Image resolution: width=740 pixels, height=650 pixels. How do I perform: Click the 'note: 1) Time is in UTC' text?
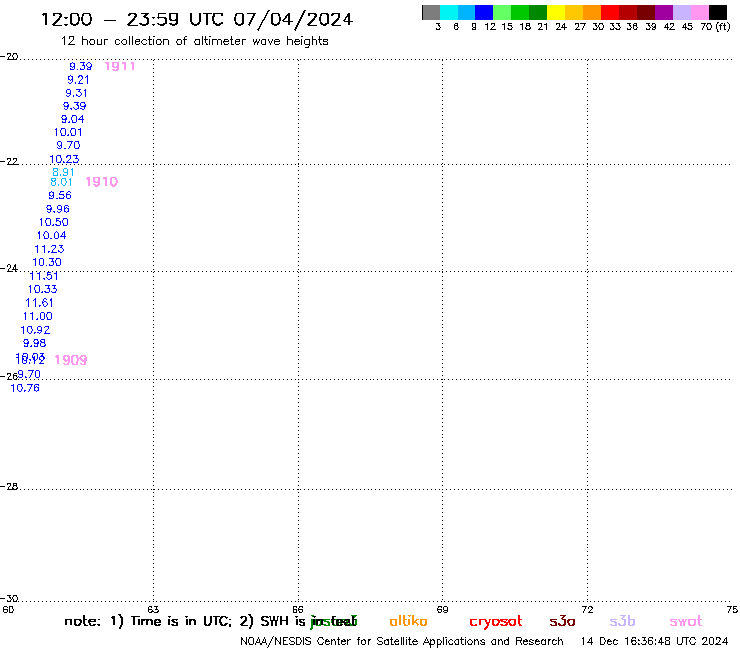coord(148,621)
